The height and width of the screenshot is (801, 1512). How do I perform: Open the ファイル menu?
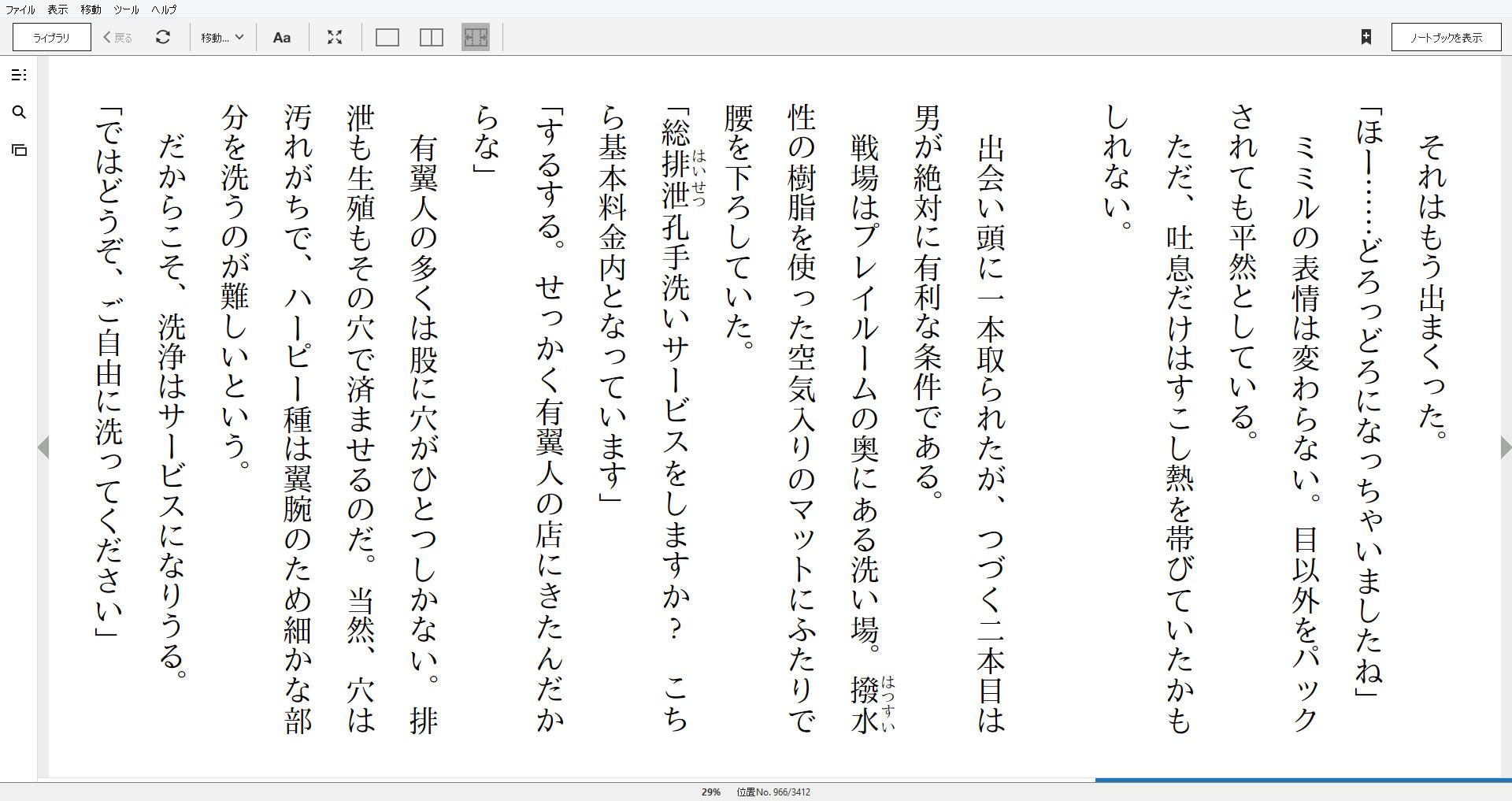pos(20,9)
